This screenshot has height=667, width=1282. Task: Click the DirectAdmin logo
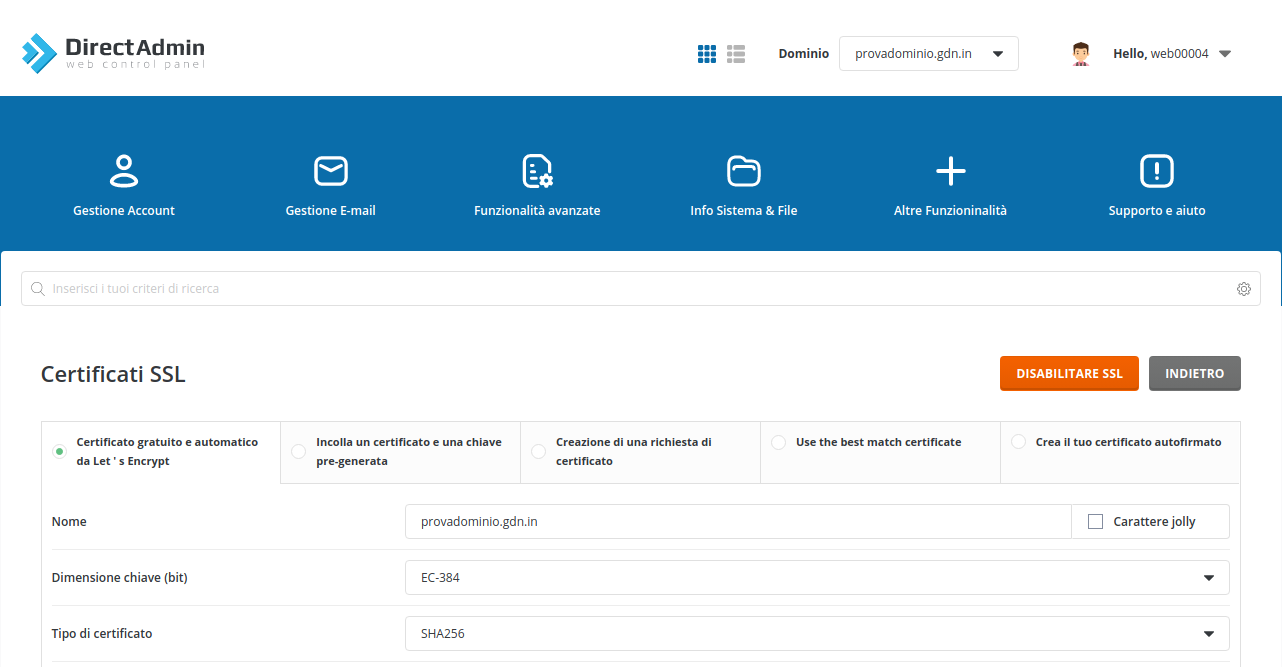tap(113, 53)
